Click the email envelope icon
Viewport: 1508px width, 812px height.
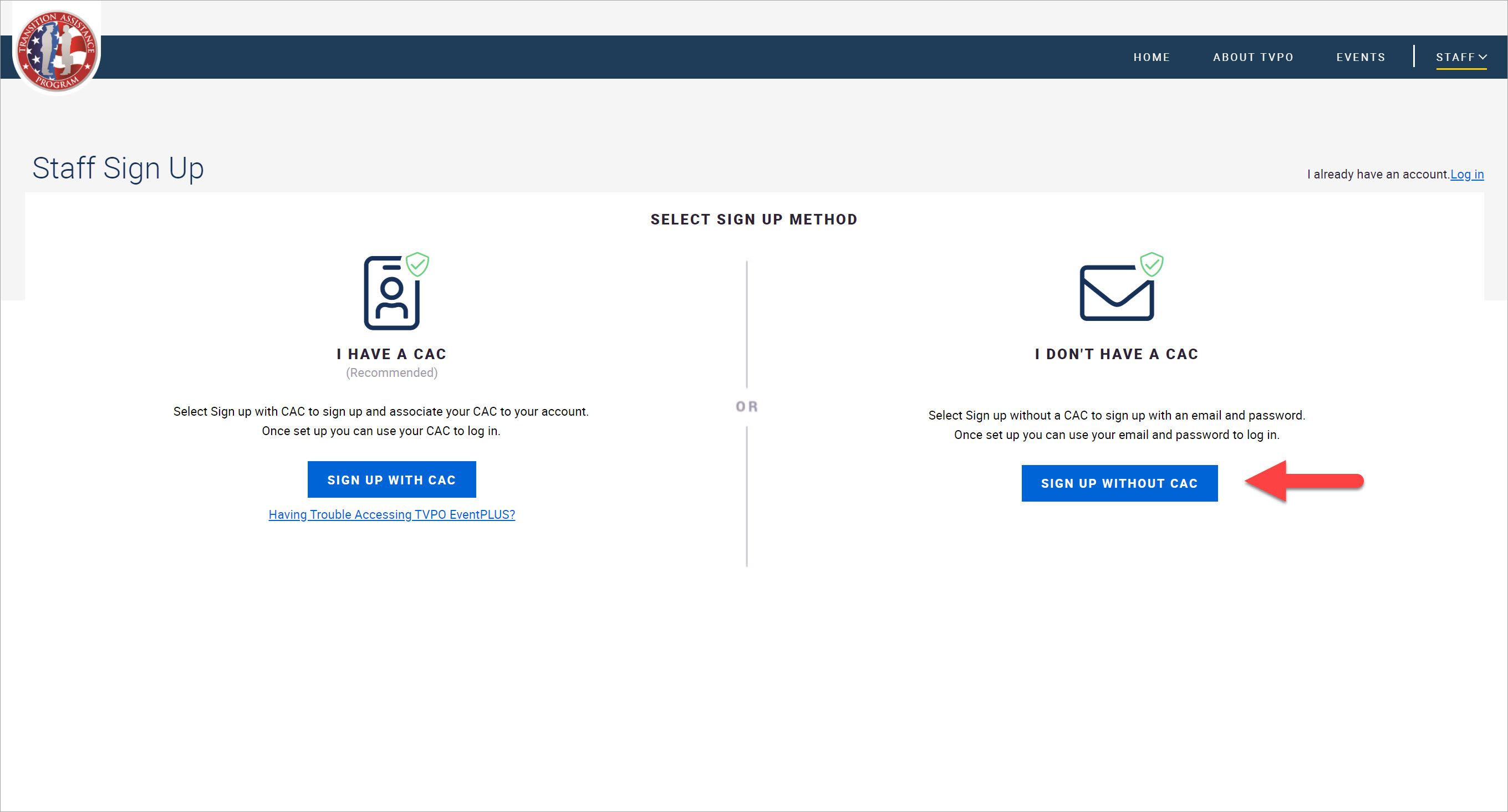1121,286
